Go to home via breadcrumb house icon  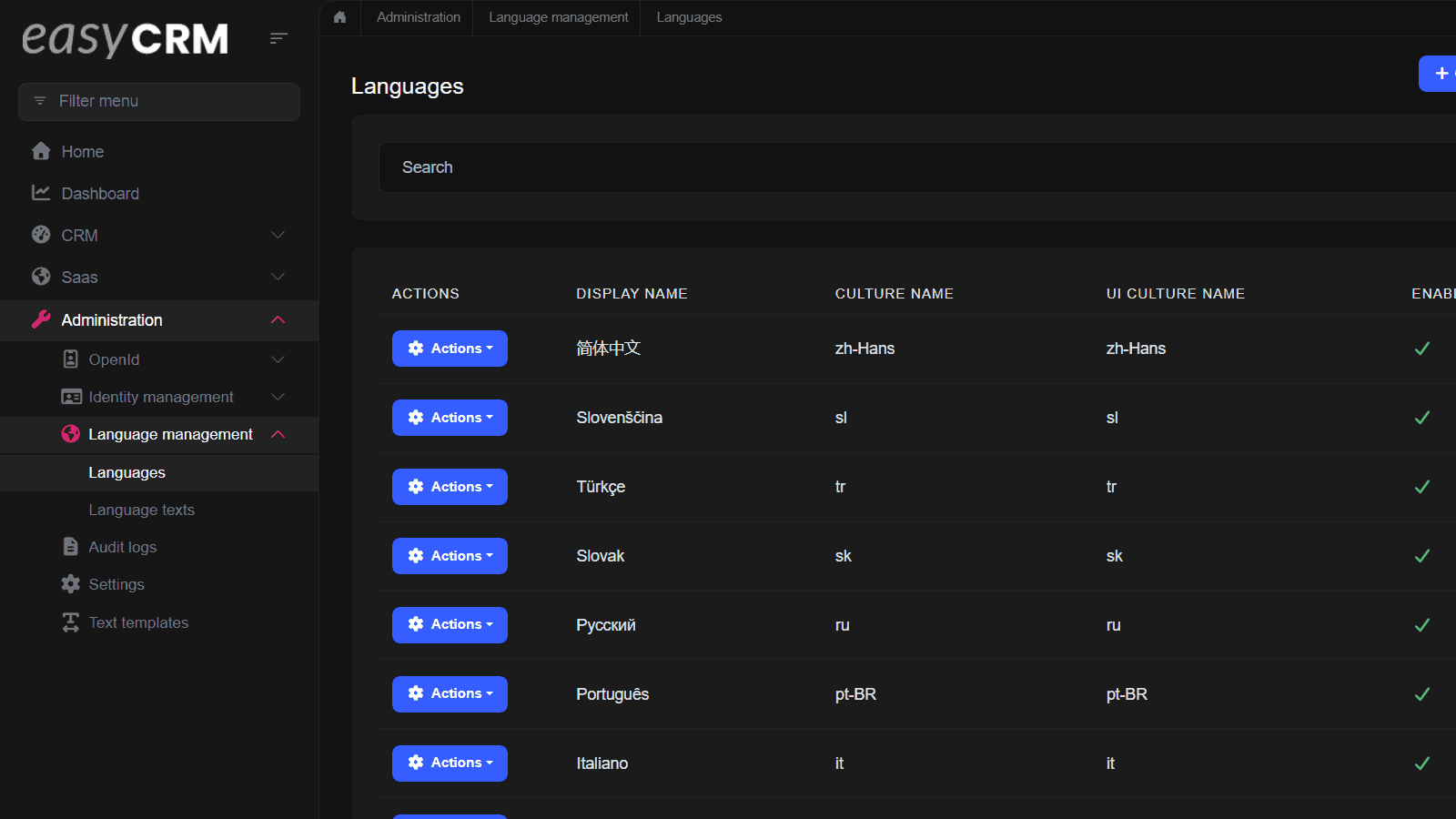340,17
